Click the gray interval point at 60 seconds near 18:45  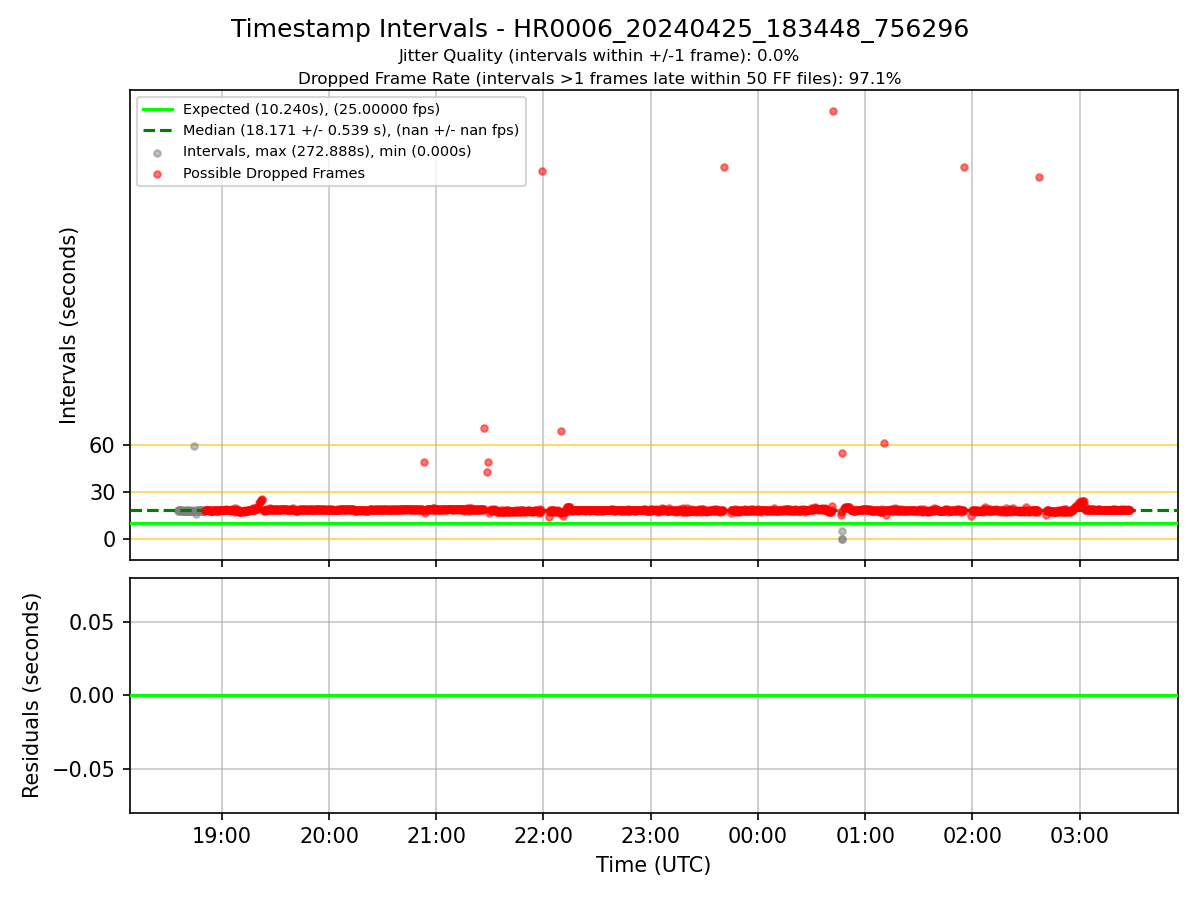point(194,446)
